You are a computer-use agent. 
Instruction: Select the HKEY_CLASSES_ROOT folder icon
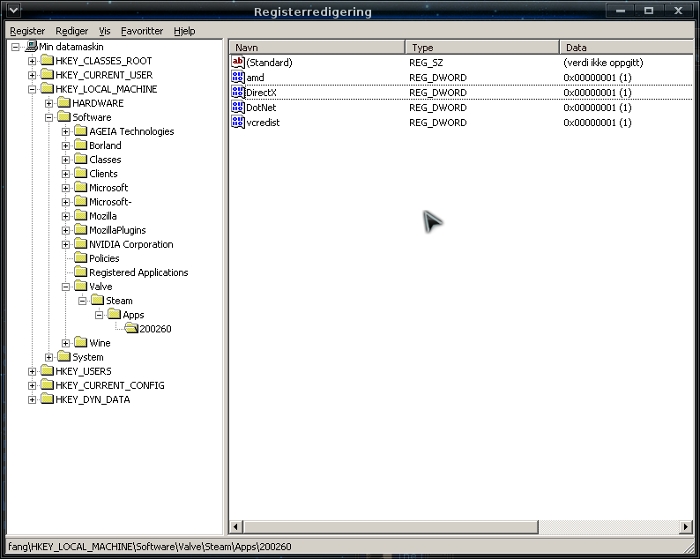pos(47,60)
